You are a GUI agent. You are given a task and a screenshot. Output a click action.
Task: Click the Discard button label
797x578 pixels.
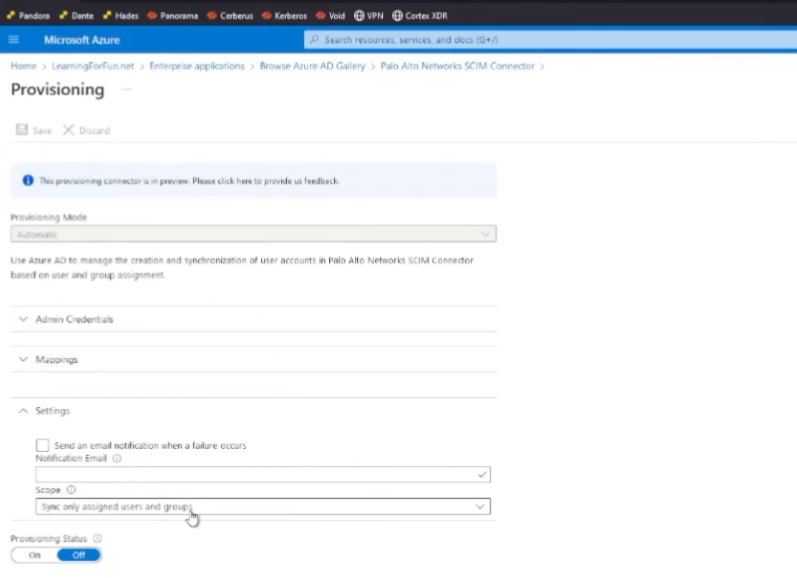[95, 131]
